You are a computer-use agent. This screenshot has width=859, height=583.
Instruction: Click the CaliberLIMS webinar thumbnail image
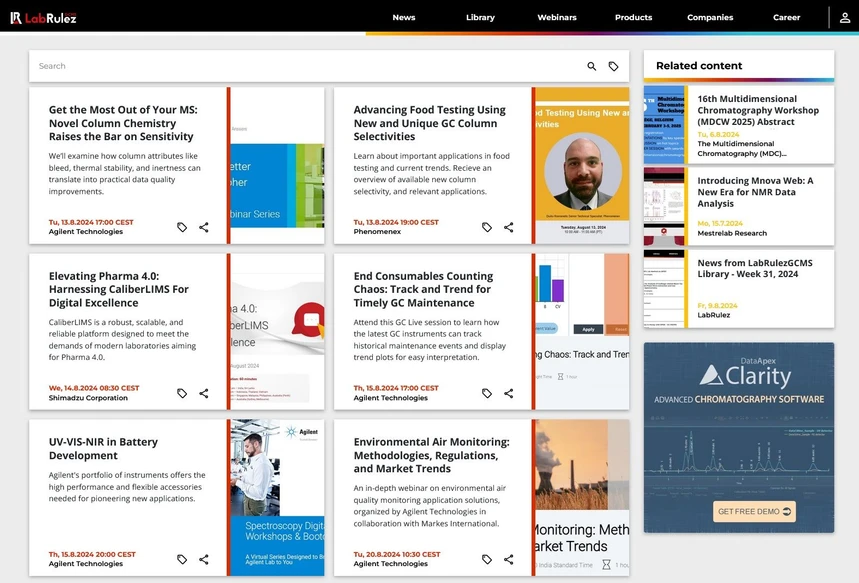pyautogui.click(x=277, y=331)
